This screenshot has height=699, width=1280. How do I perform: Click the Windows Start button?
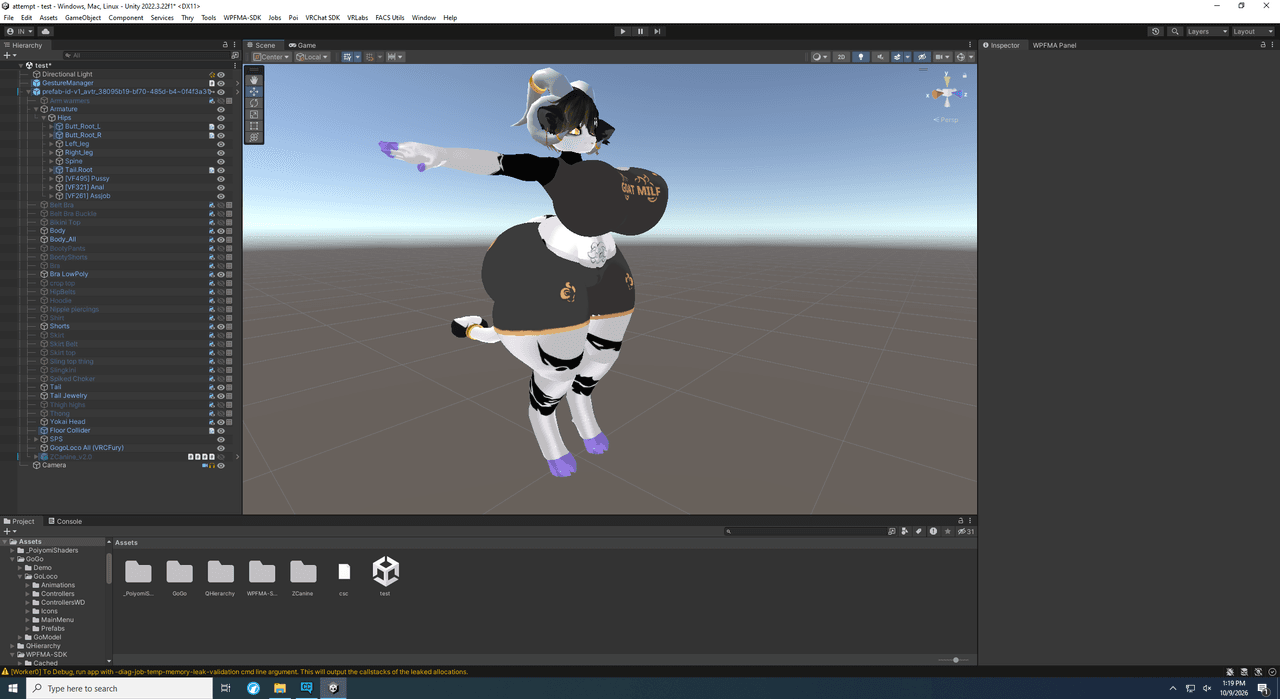pyautogui.click(x=11, y=688)
